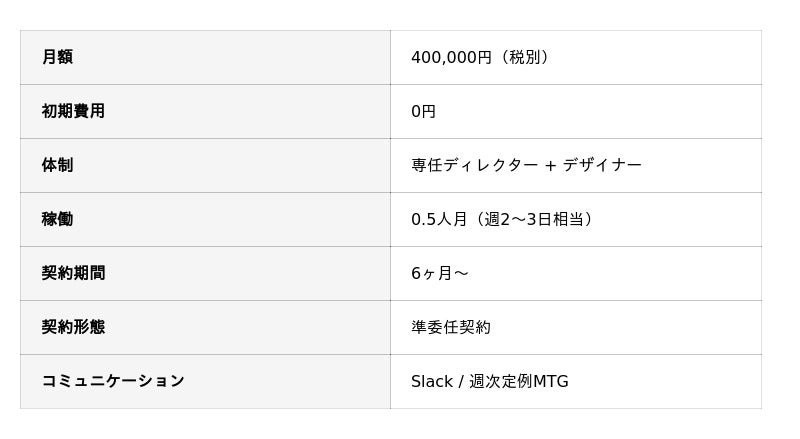The height and width of the screenshot is (439, 800).
Task: Click the 契約期間 label cell
Action: click(x=73, y=274)
